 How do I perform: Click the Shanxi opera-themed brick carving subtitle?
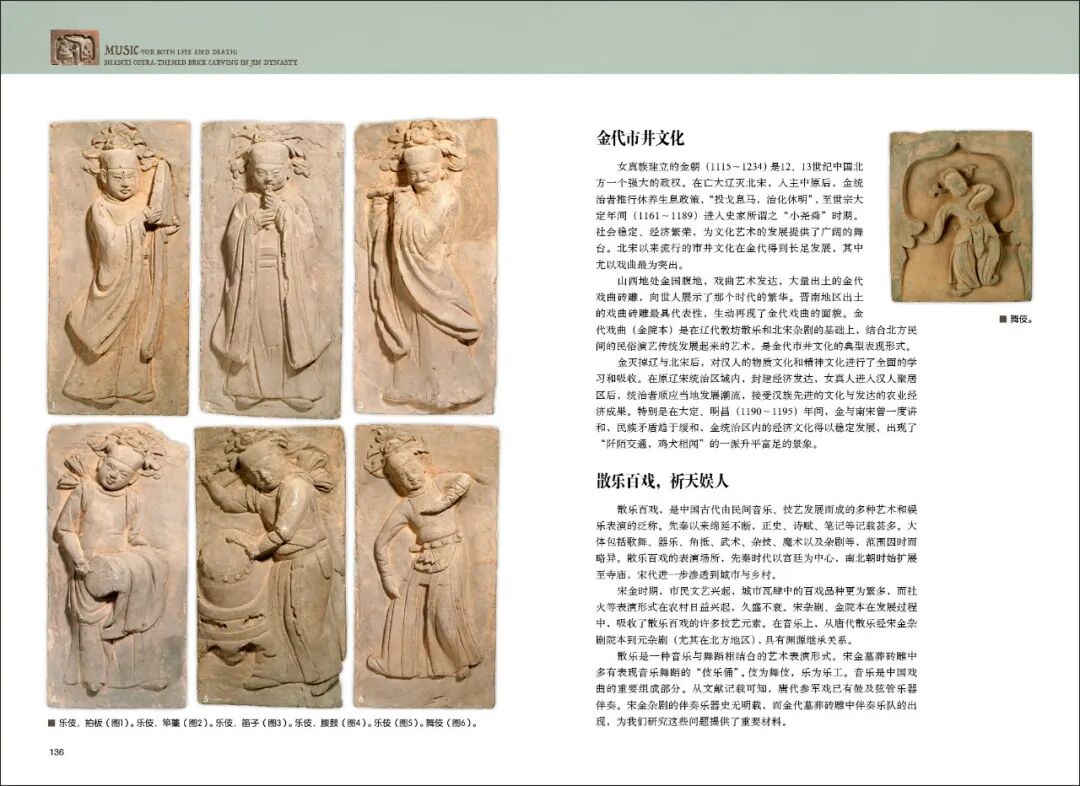(201, 61)
